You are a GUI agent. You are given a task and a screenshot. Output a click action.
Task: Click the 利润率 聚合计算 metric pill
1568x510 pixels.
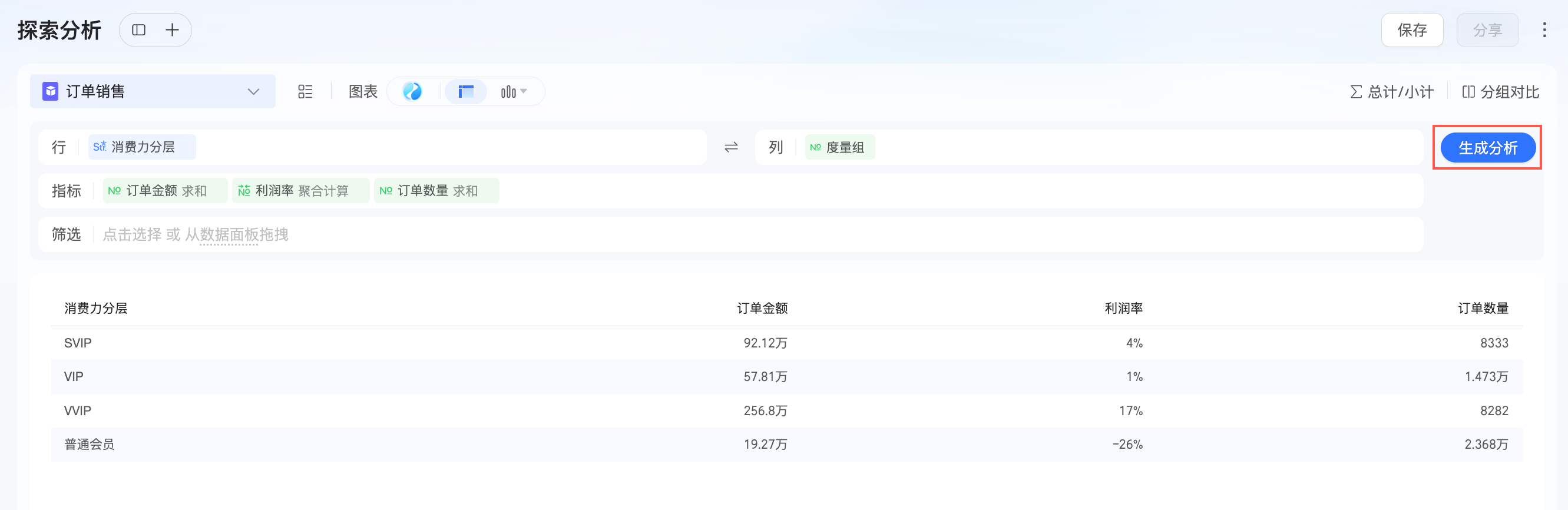(300, 190)
